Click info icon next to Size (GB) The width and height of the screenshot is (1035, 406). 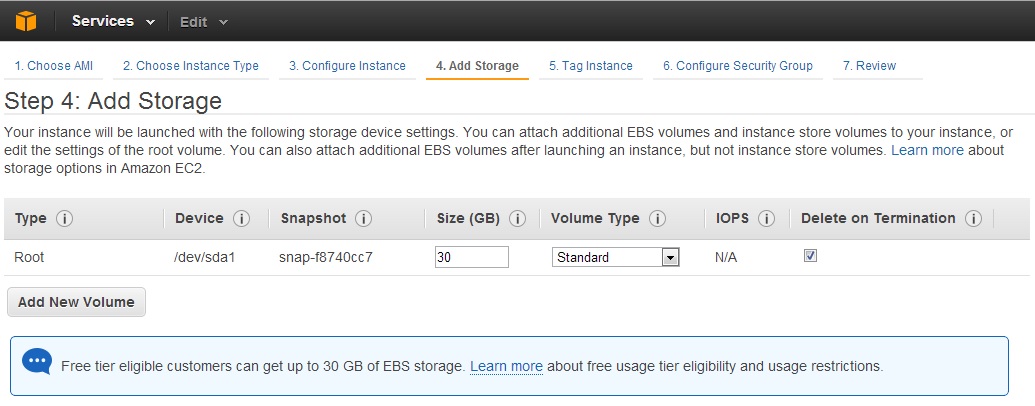517,219
